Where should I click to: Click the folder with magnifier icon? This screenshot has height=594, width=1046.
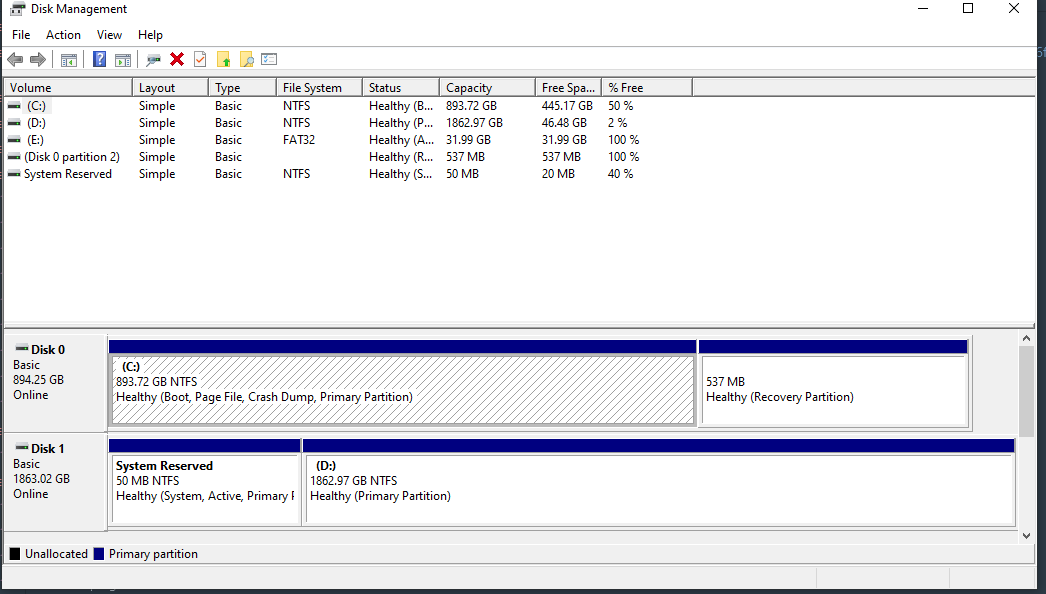coord(246,60)
